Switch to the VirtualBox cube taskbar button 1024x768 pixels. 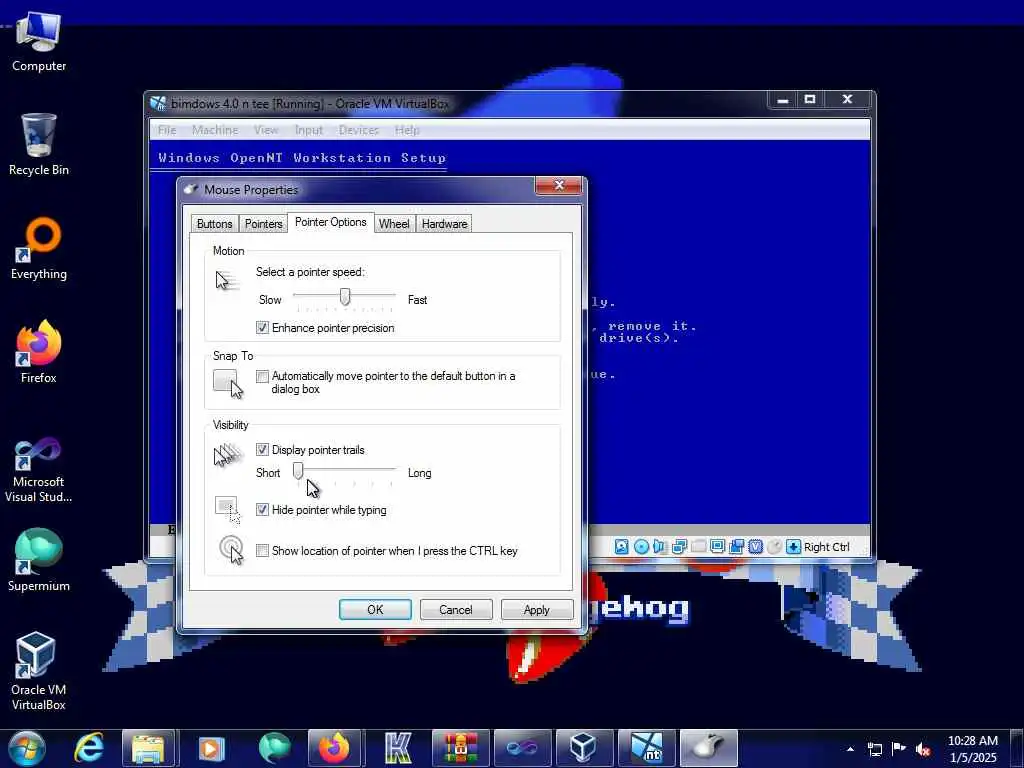pyautogui.click(x=583, y=748)
